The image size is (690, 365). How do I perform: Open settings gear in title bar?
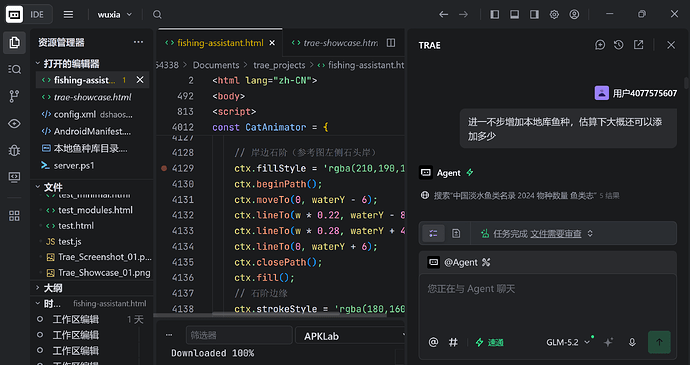(554, 15)
